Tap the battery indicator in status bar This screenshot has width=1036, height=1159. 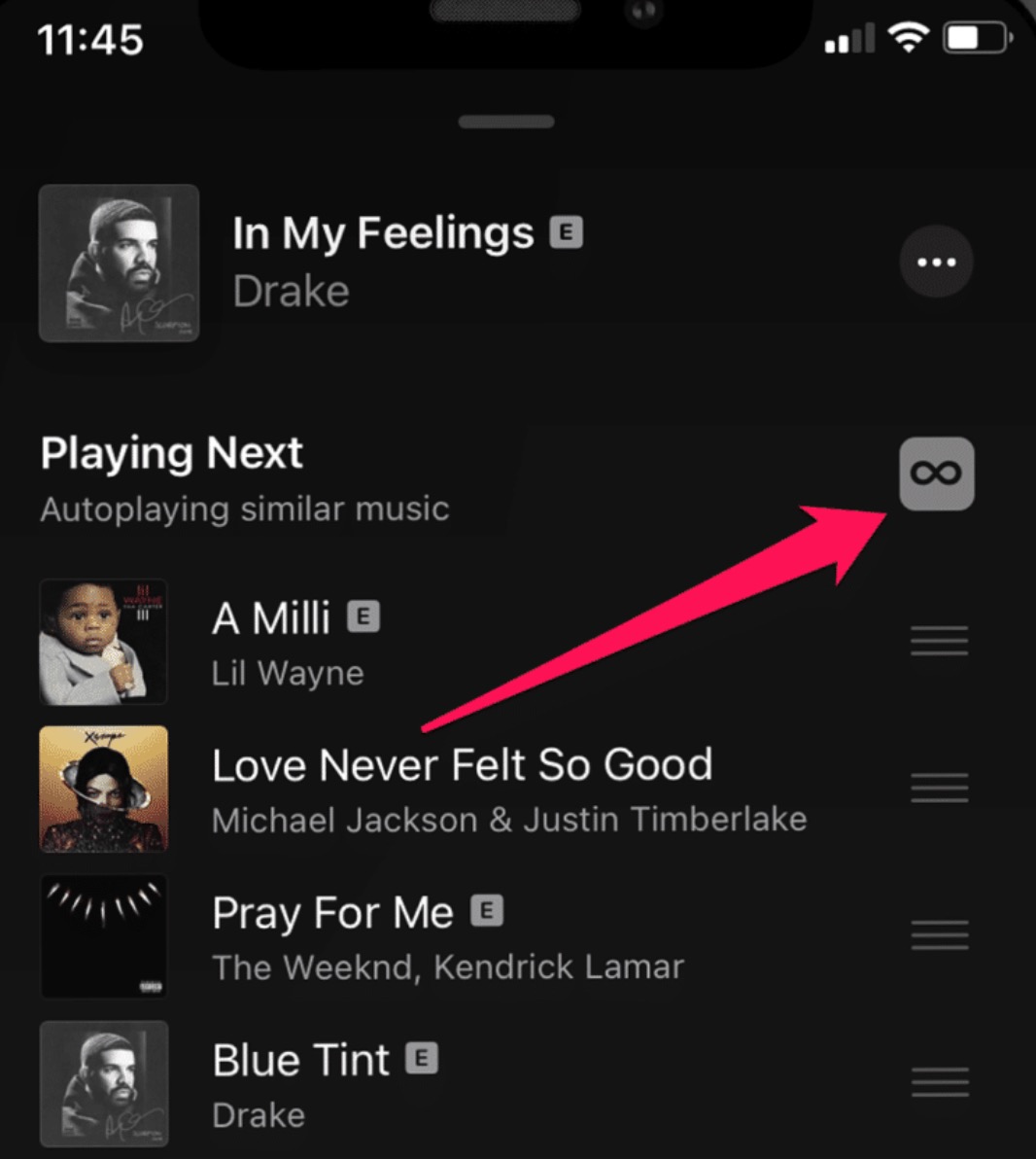tap(977, 39)
